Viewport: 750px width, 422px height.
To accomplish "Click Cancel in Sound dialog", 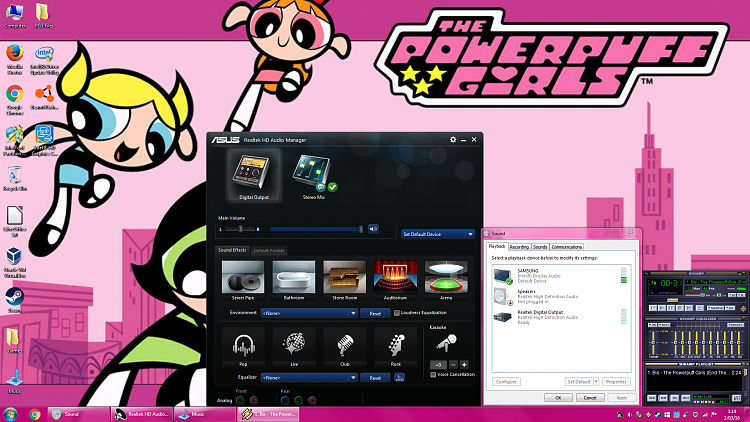I will (x=590, y=398).
